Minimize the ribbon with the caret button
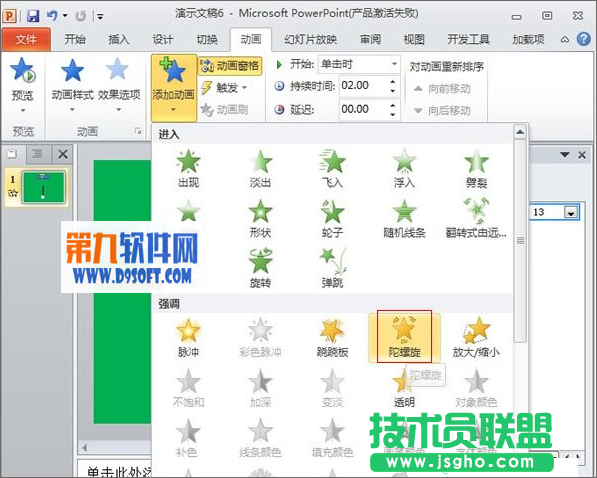597x478 pixels. coord(565,39)
